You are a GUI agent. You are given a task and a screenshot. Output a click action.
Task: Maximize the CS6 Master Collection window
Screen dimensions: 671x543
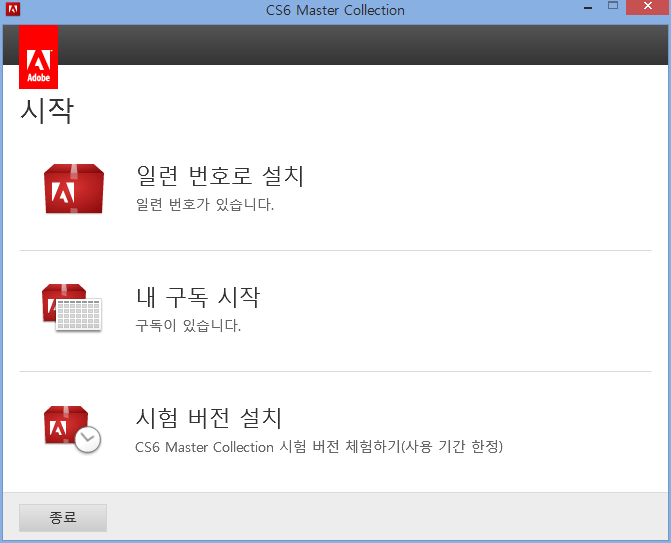pos(613,6)
